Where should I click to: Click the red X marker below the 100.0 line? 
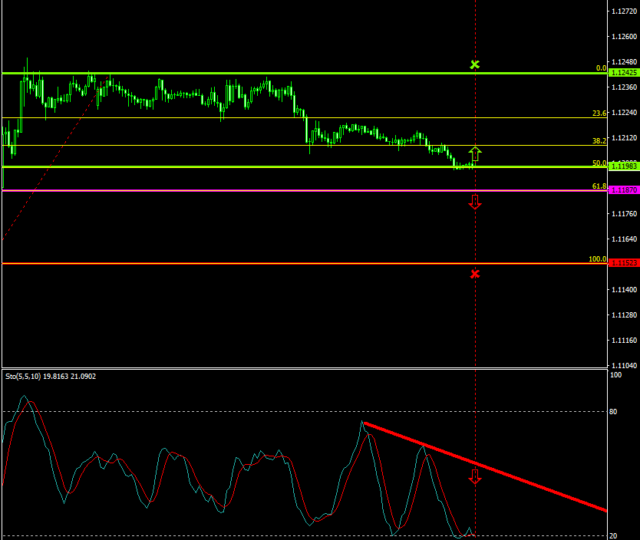click(x=475, y=273)
